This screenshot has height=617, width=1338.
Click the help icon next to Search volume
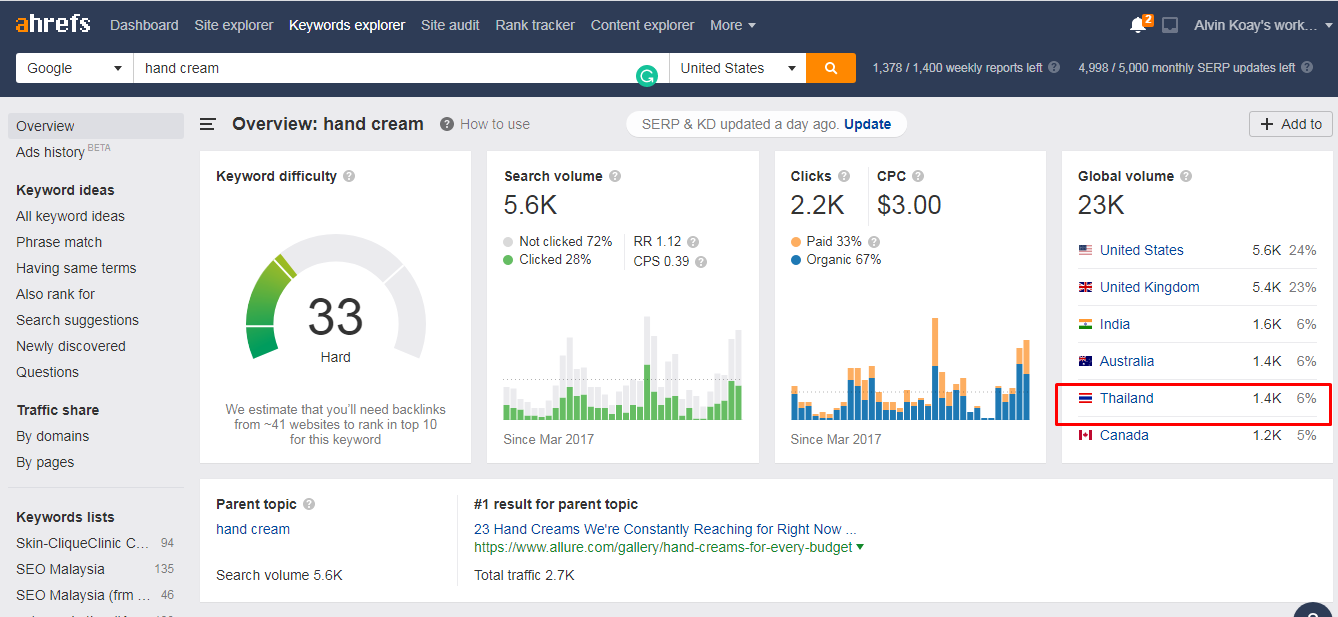pos(615,176)
